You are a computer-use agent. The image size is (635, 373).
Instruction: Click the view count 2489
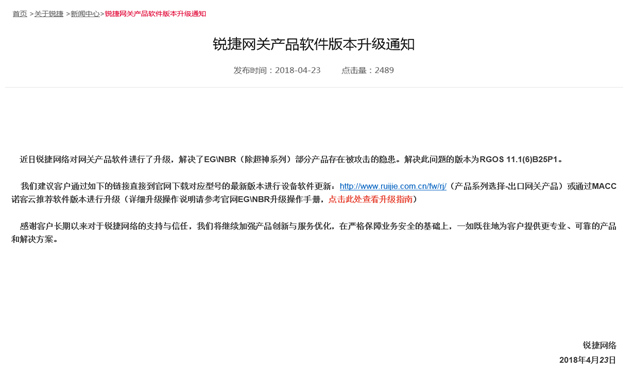(x=384, y=70)
